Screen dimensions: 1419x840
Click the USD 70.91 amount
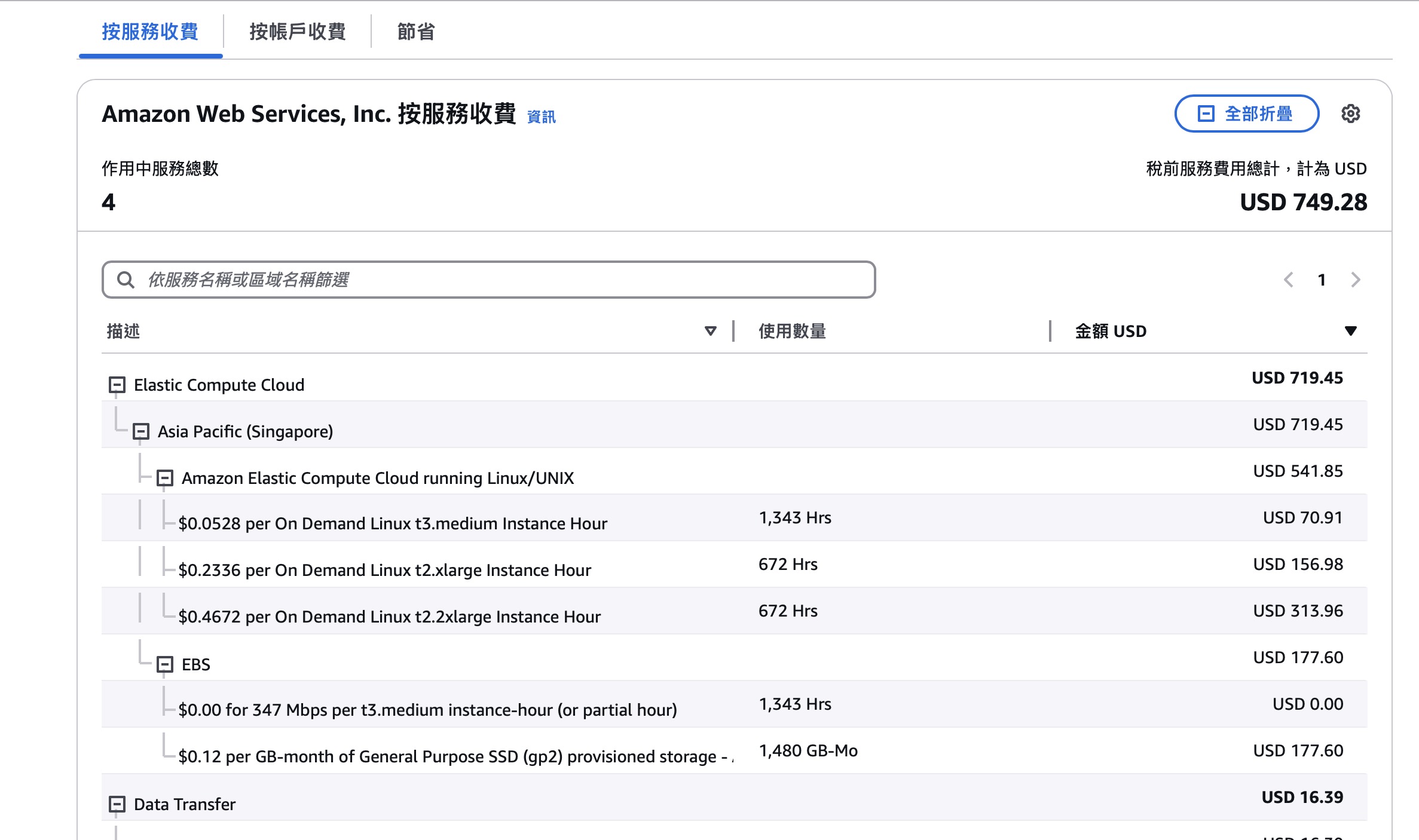pyautogui.click(x=1303, y=517)
